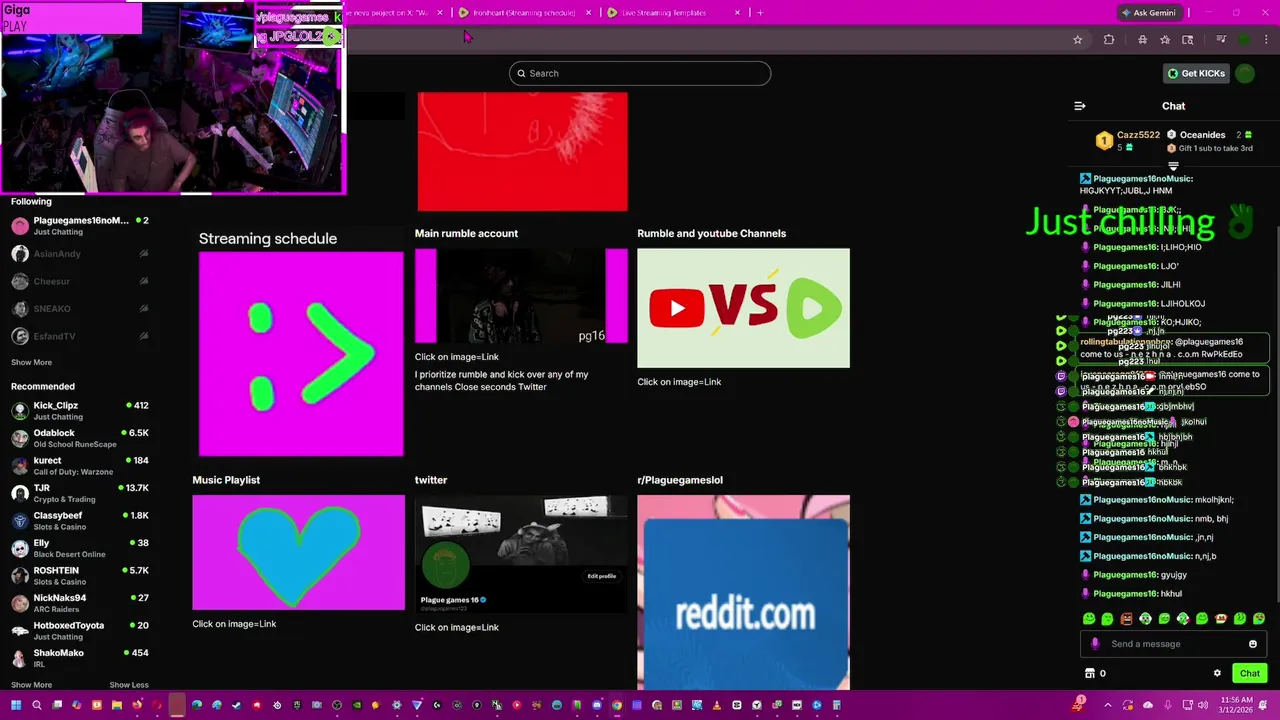This screenshot has height=720, width=1280.
Task: Open recommended channel Odablock
Action: pos(80,438)
